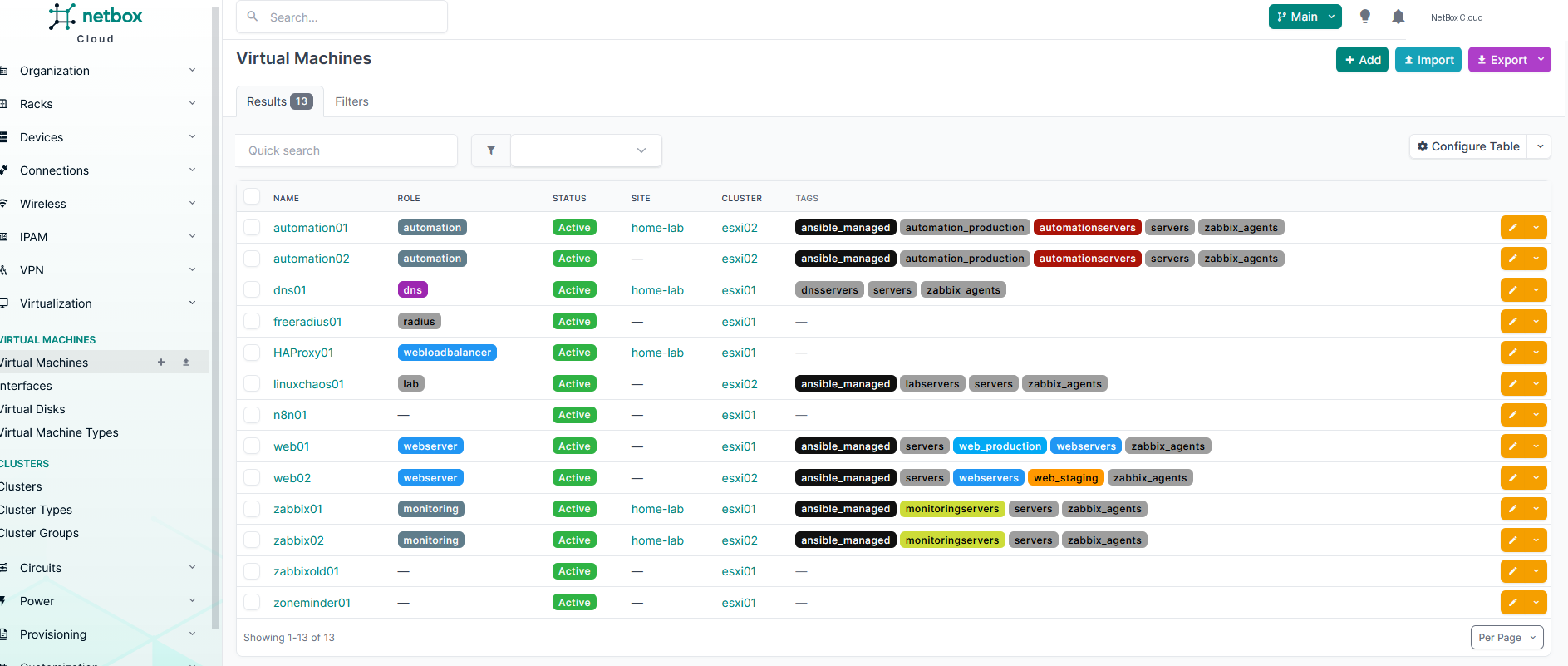
Task: Check the zabbix01 row checkbox
Action: point(252,508)
